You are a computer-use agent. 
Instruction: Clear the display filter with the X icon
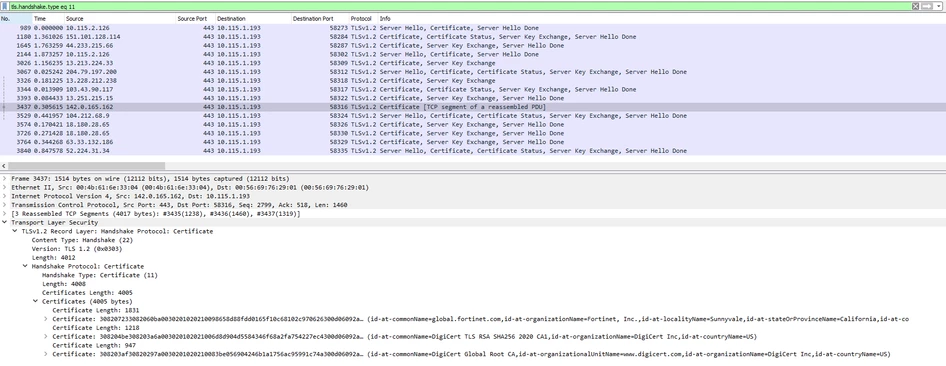tap(915, 5)
